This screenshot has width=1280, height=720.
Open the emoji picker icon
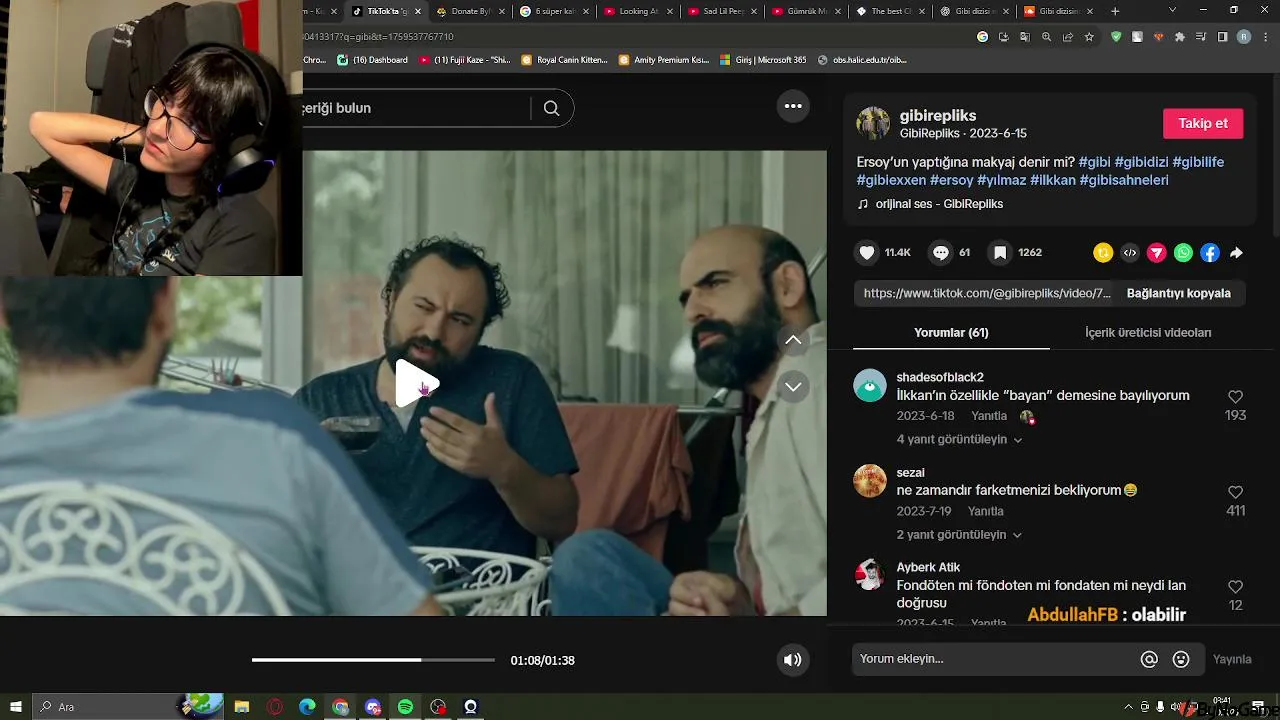click(x=1181, y=659)
